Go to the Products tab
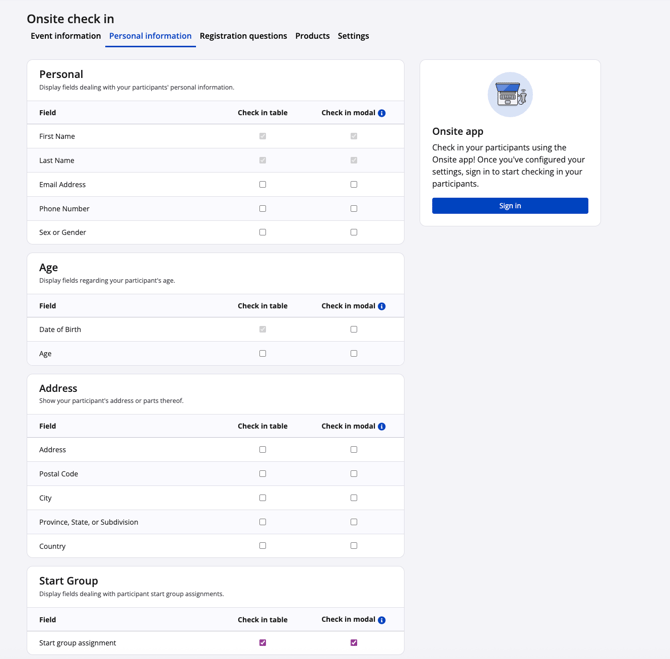The height and width of the screenshot is (659, 670). (312, 36)
